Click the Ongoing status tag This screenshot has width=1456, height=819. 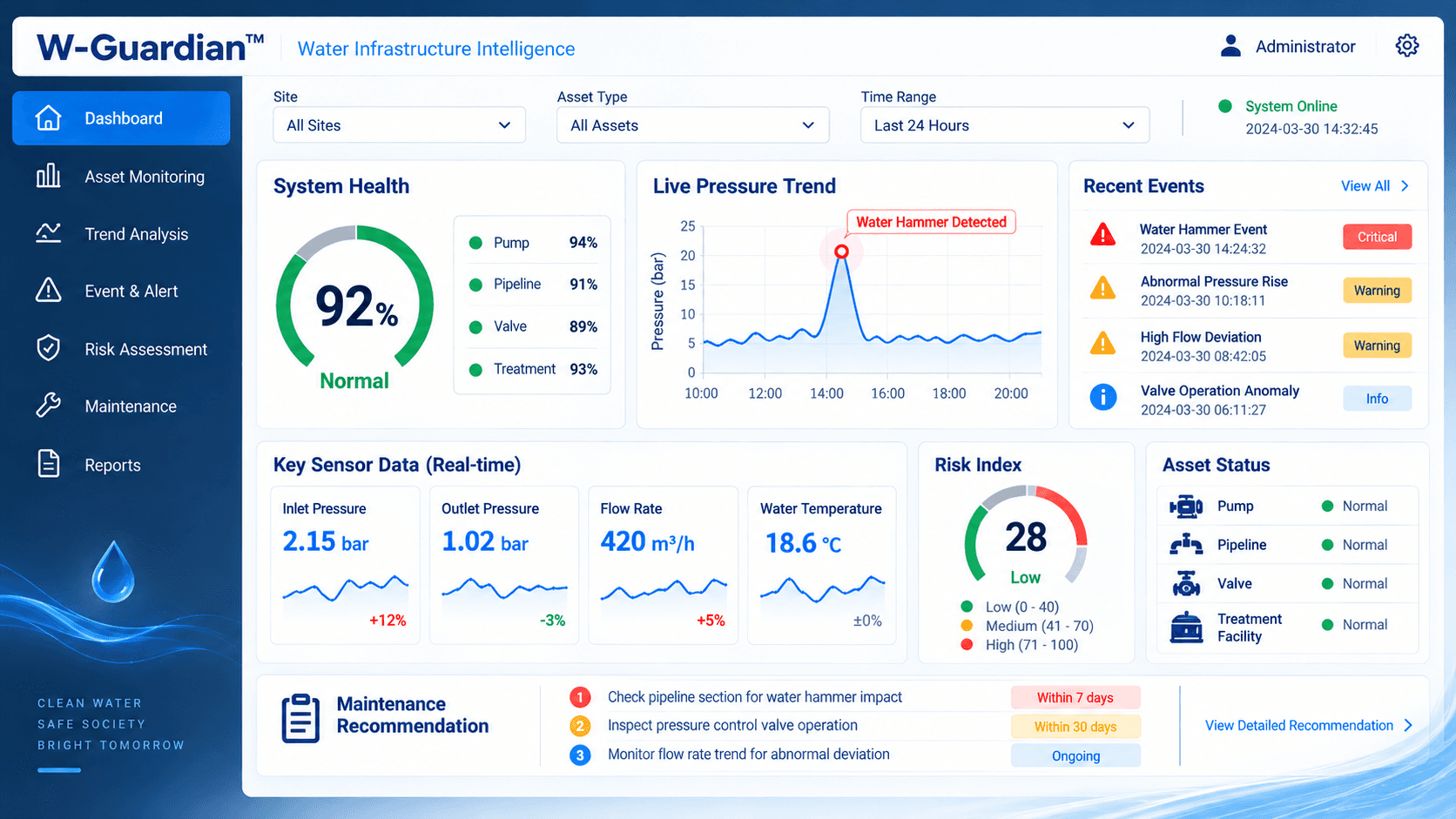[x=1075, y=755]
